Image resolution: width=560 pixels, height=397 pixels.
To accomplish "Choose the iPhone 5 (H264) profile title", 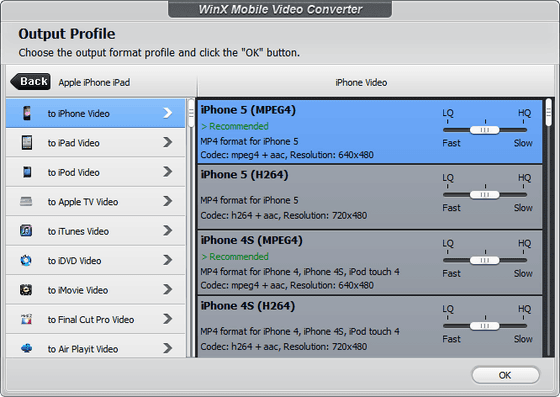I will [244, 175].
